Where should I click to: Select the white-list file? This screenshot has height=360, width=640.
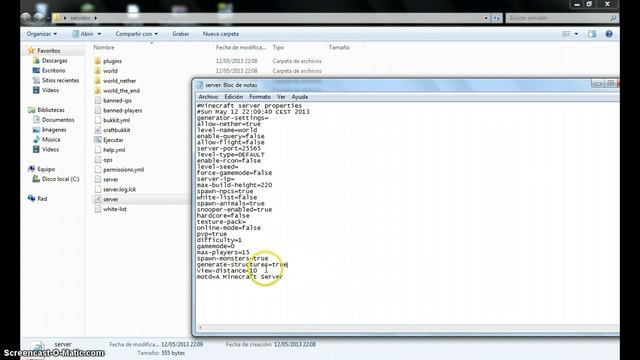115,209
